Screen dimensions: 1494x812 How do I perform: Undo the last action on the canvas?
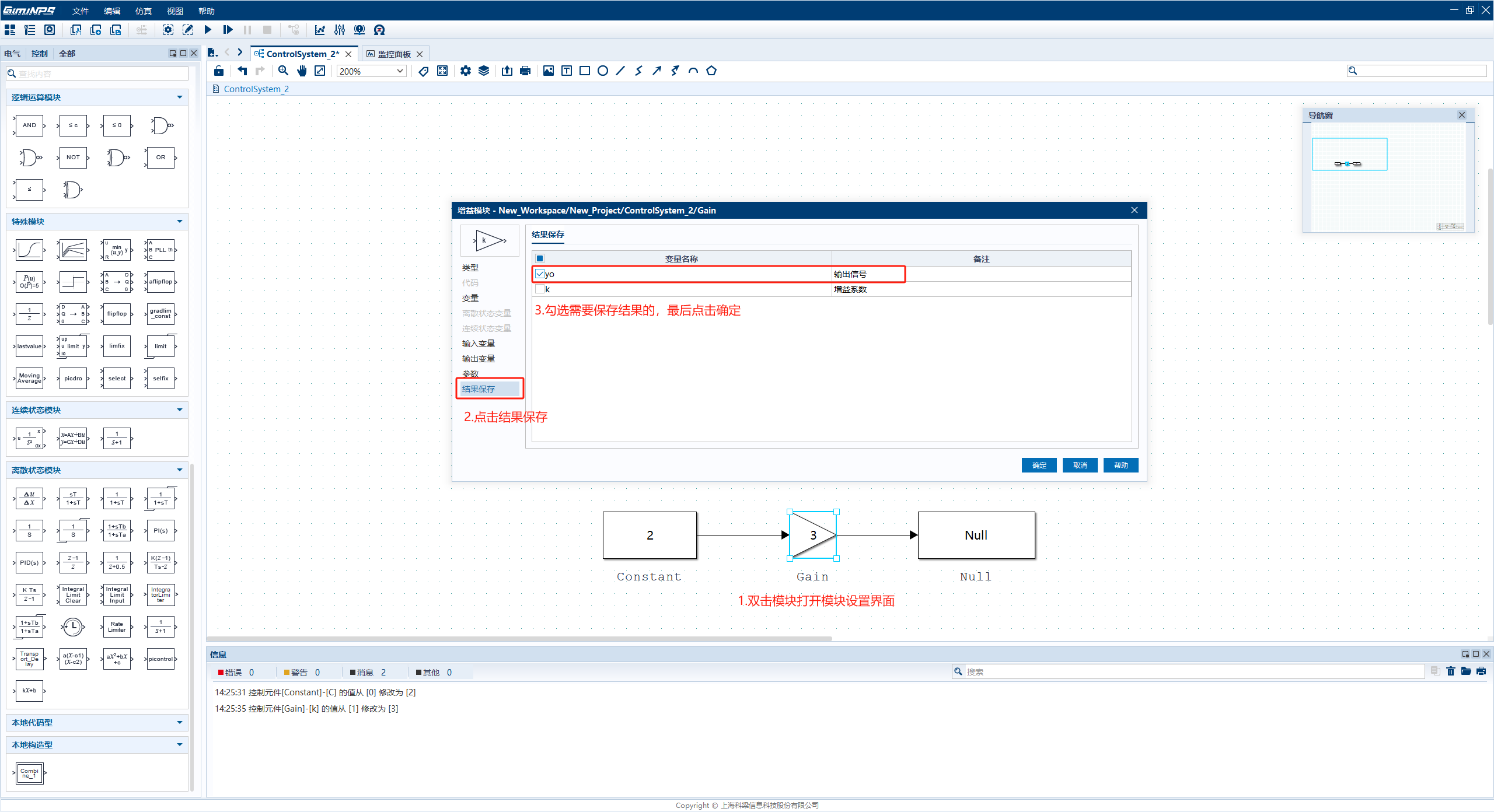click(x=242, y=71)
